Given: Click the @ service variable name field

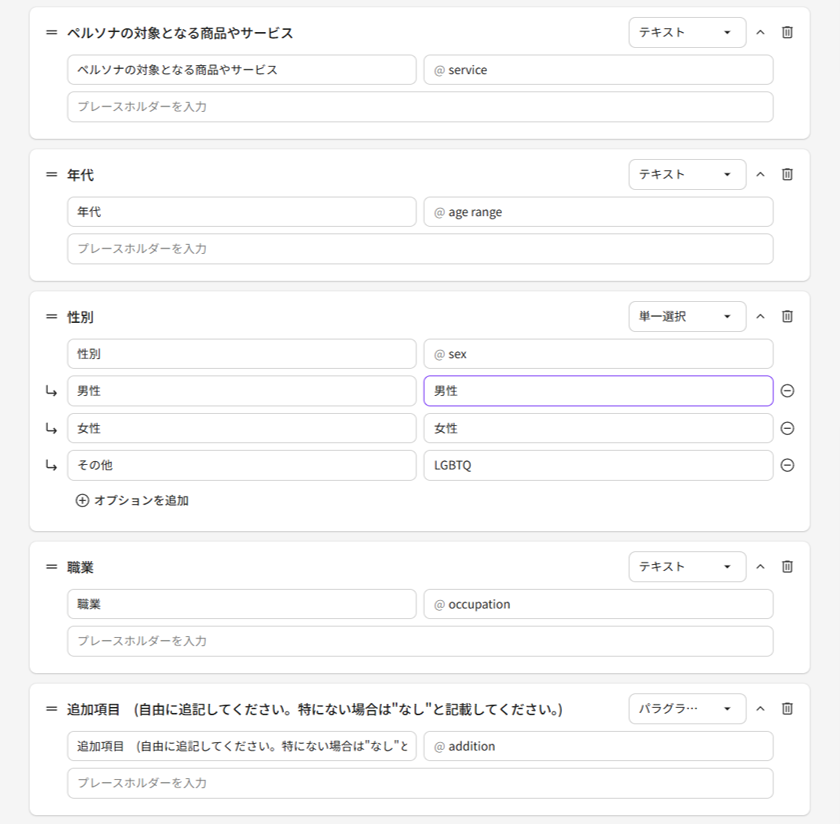Looking at the screenshot, I should click(598, 70).
